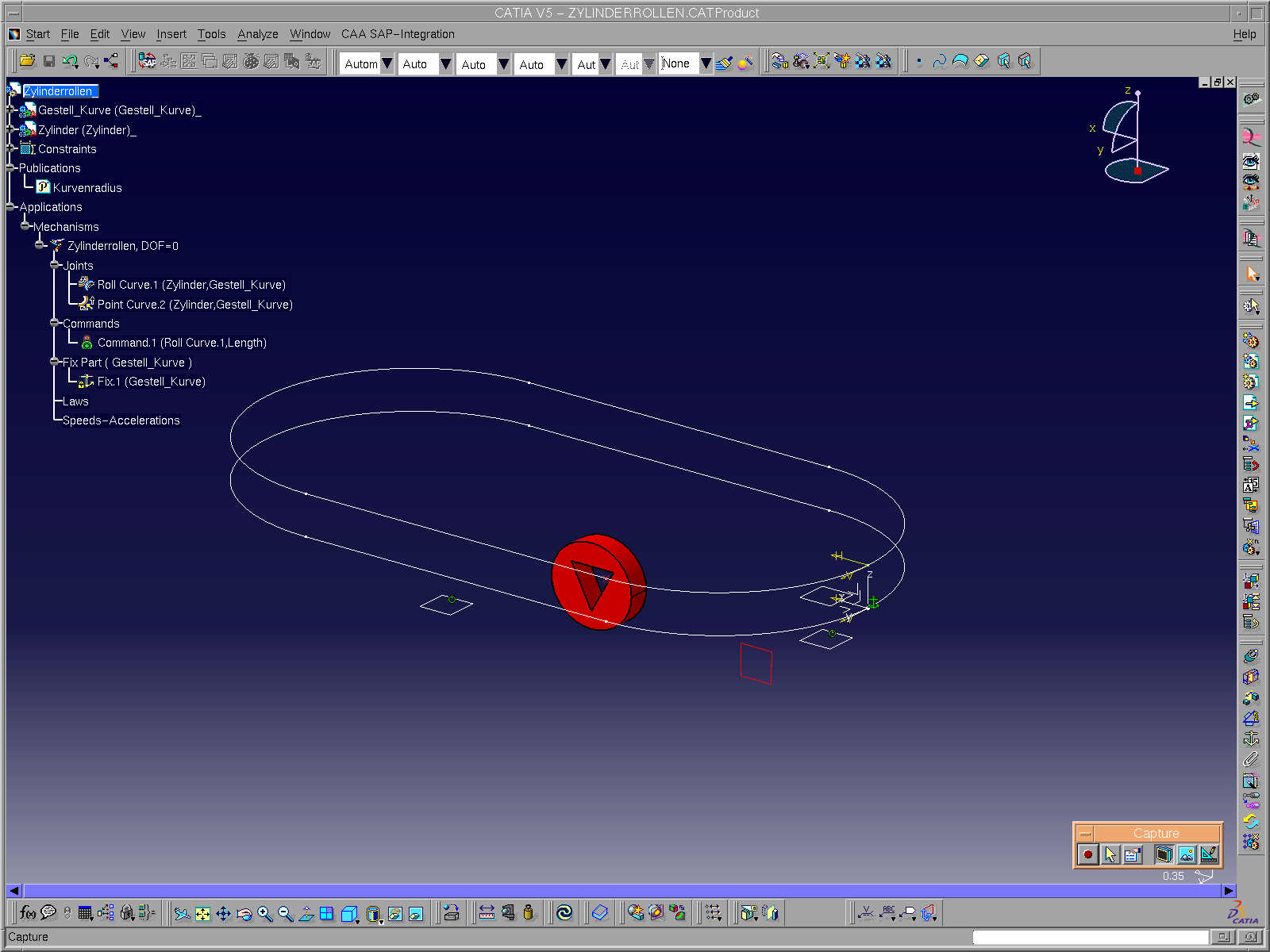Click the Open file folder icon
The width and height of the screenshot is (1270, 952).
28,61
